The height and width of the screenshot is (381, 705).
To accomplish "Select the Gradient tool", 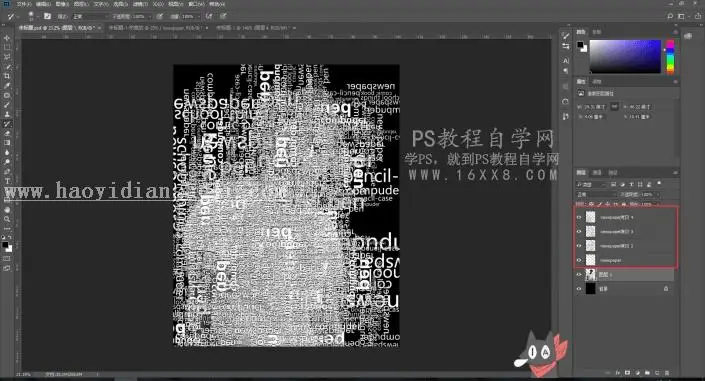I will (7, 143).
